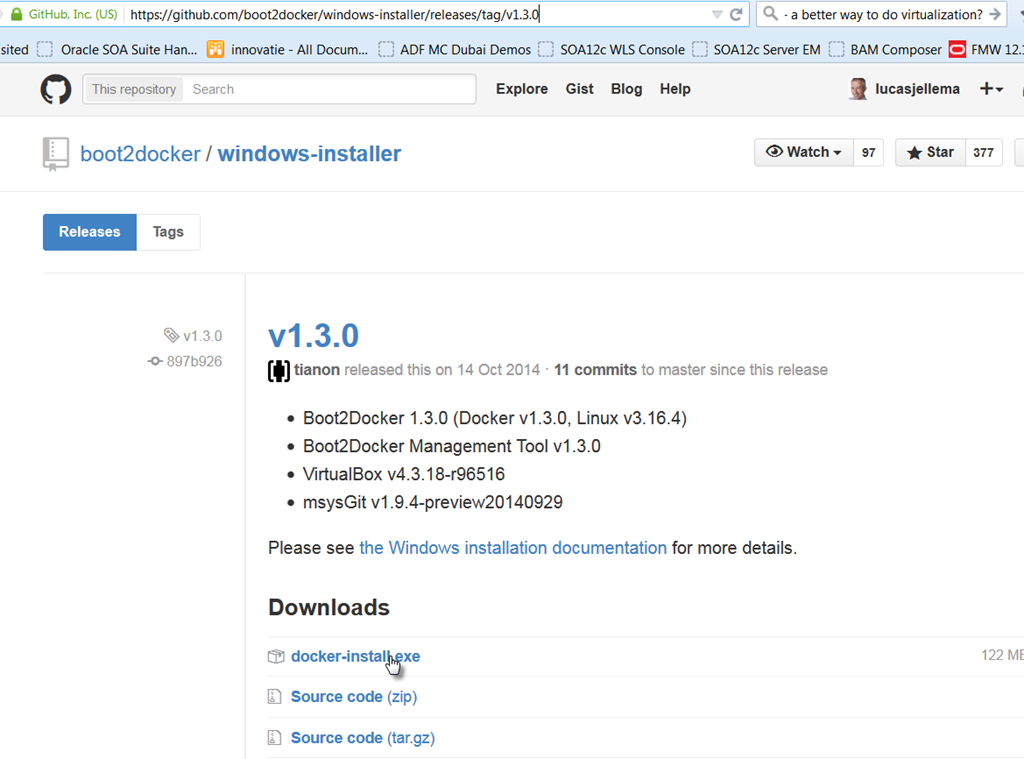Open the SOA12c WLS Console bookmark
Image resolution: width=1024 pixels, height=759 pixels.
tap(612, 50)
